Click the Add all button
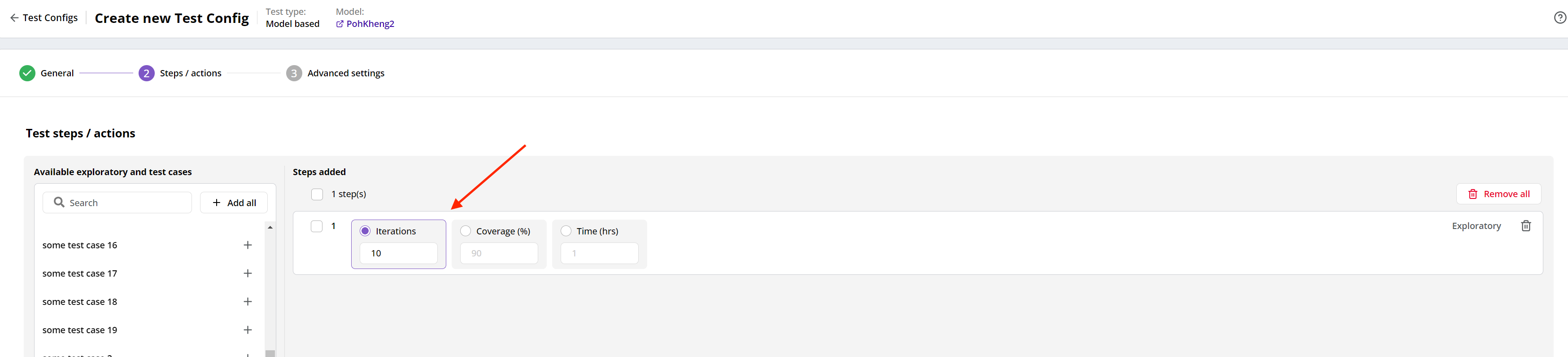The width and height of the screenshot is (1568, 357). 233,202
